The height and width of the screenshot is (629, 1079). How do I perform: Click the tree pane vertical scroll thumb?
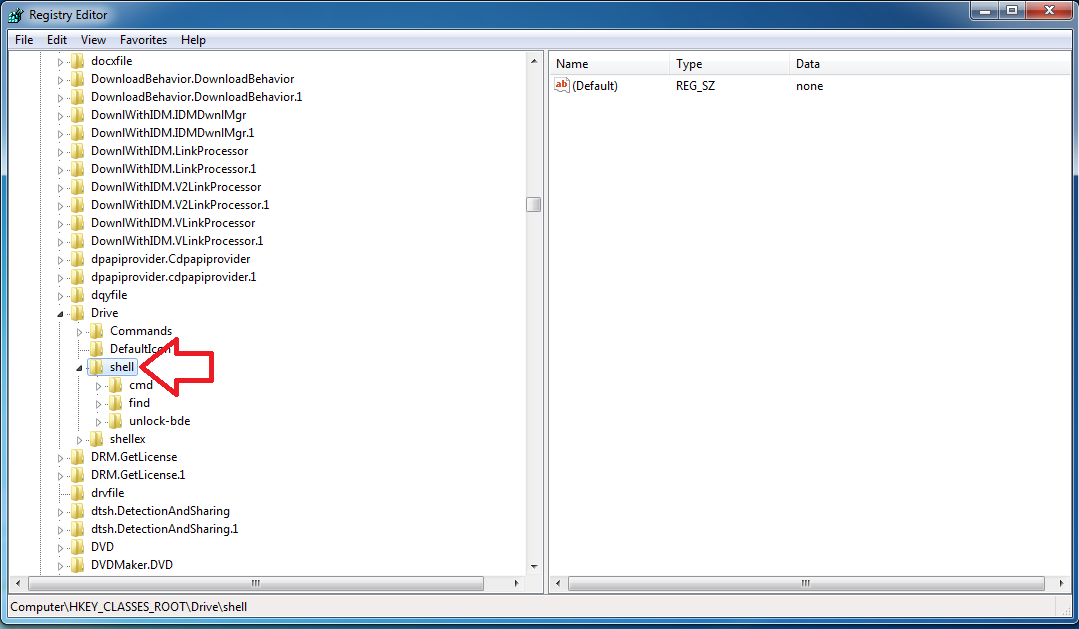pos(534,204)
